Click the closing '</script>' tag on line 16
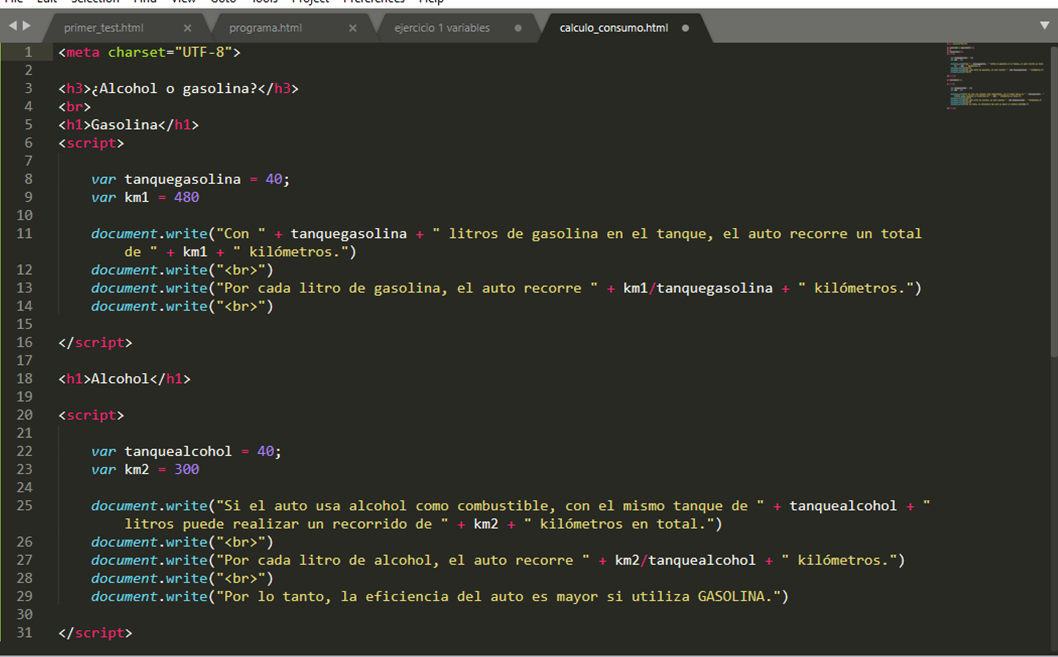 point(95,343)
